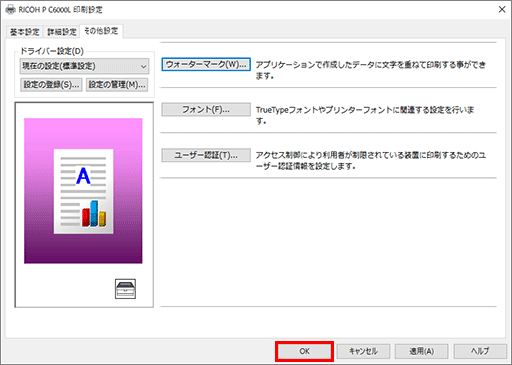Click the TrueTypeフォント description text
This screenshot has height=365, width=512.
[x=365, y=115]
